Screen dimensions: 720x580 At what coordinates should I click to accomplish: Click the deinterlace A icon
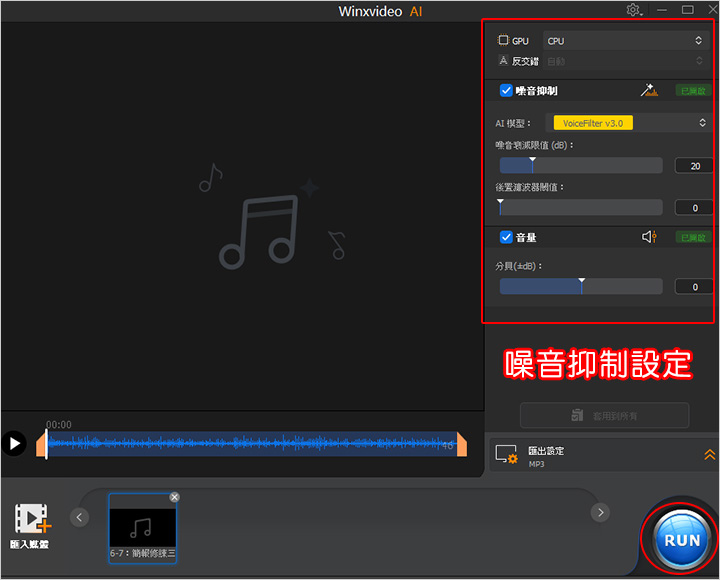pos(503,60)
